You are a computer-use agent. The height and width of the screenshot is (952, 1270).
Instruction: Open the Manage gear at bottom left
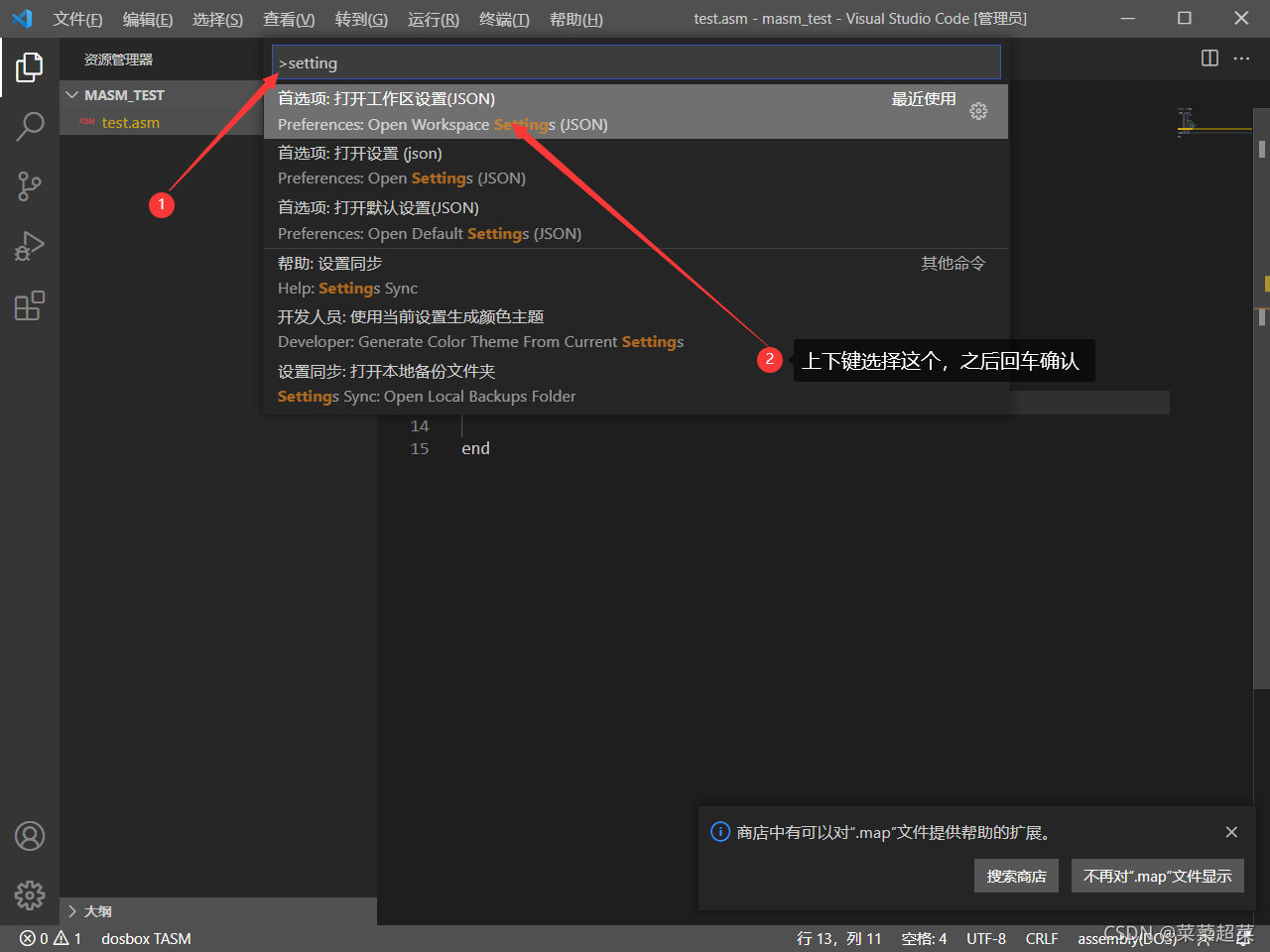pos(30,895)
